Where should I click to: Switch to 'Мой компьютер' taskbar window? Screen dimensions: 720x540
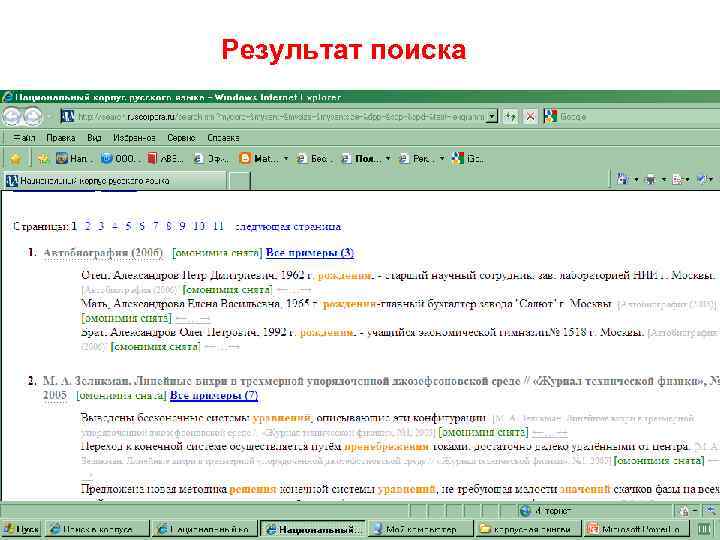click(x=421, y=529)
